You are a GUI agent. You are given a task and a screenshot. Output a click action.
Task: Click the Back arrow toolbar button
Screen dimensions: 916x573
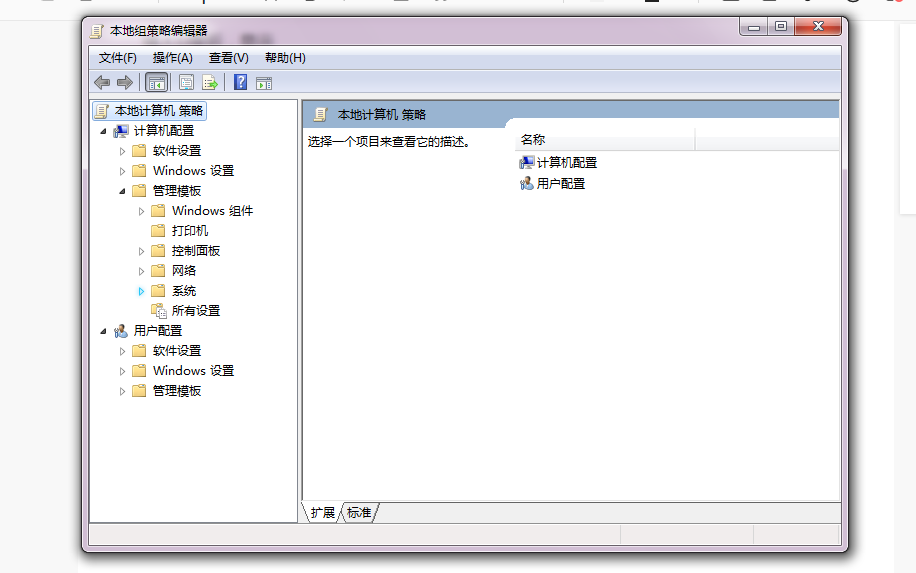[x=102, y=82]
